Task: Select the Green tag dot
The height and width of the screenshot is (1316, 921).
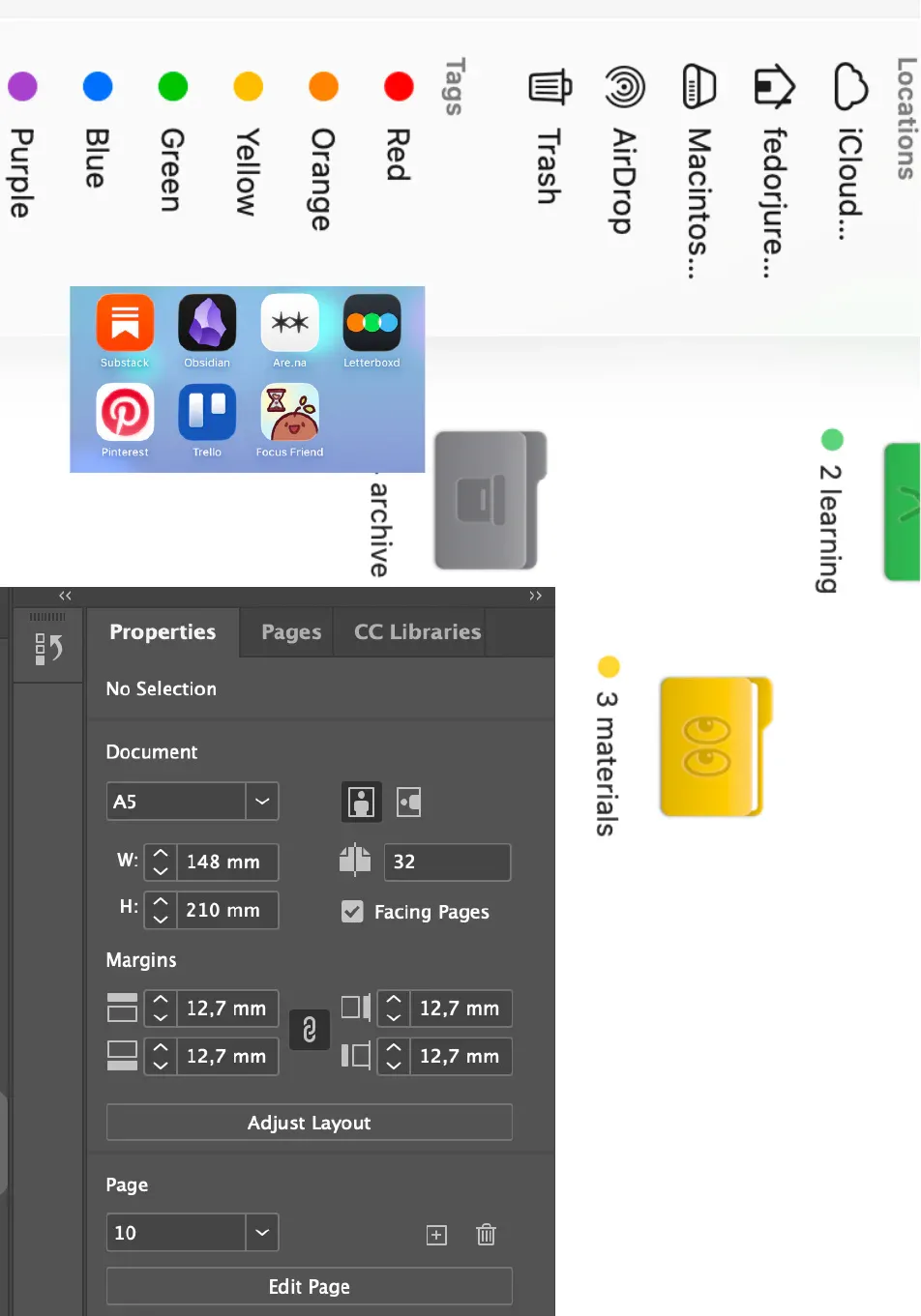Action: [173, 87]
